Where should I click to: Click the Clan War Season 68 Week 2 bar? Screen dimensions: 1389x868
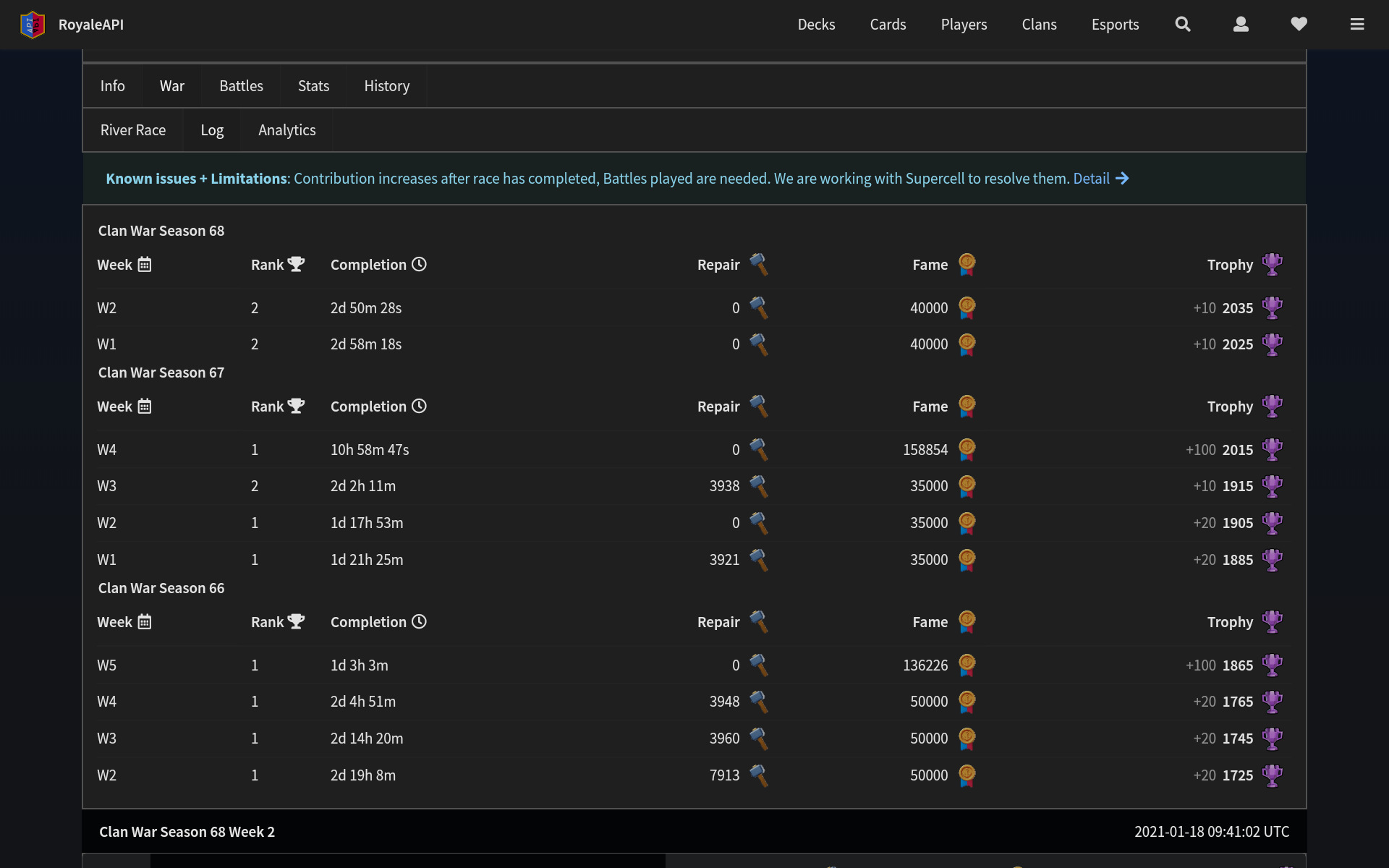coord(694,832)
